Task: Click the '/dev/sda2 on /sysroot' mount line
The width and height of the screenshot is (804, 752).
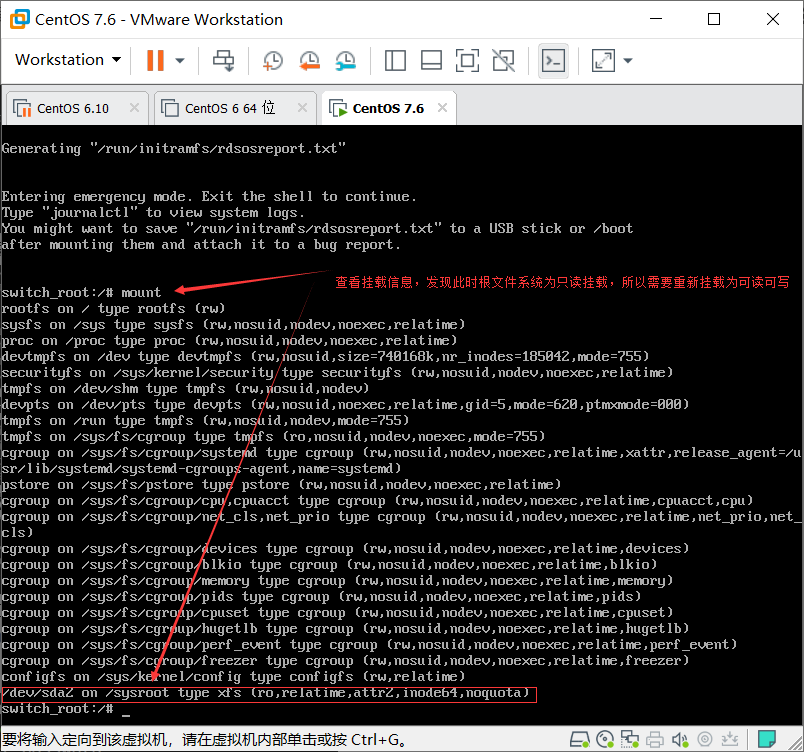Action: [266, 693]
